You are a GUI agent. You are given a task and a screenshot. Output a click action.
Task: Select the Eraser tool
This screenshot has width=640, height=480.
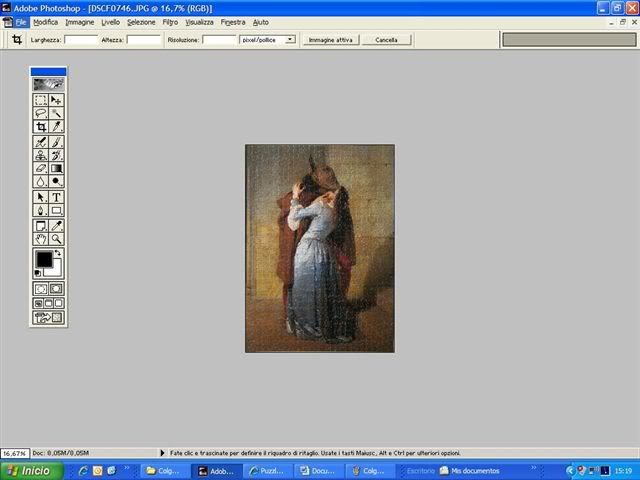coord(40,168)
